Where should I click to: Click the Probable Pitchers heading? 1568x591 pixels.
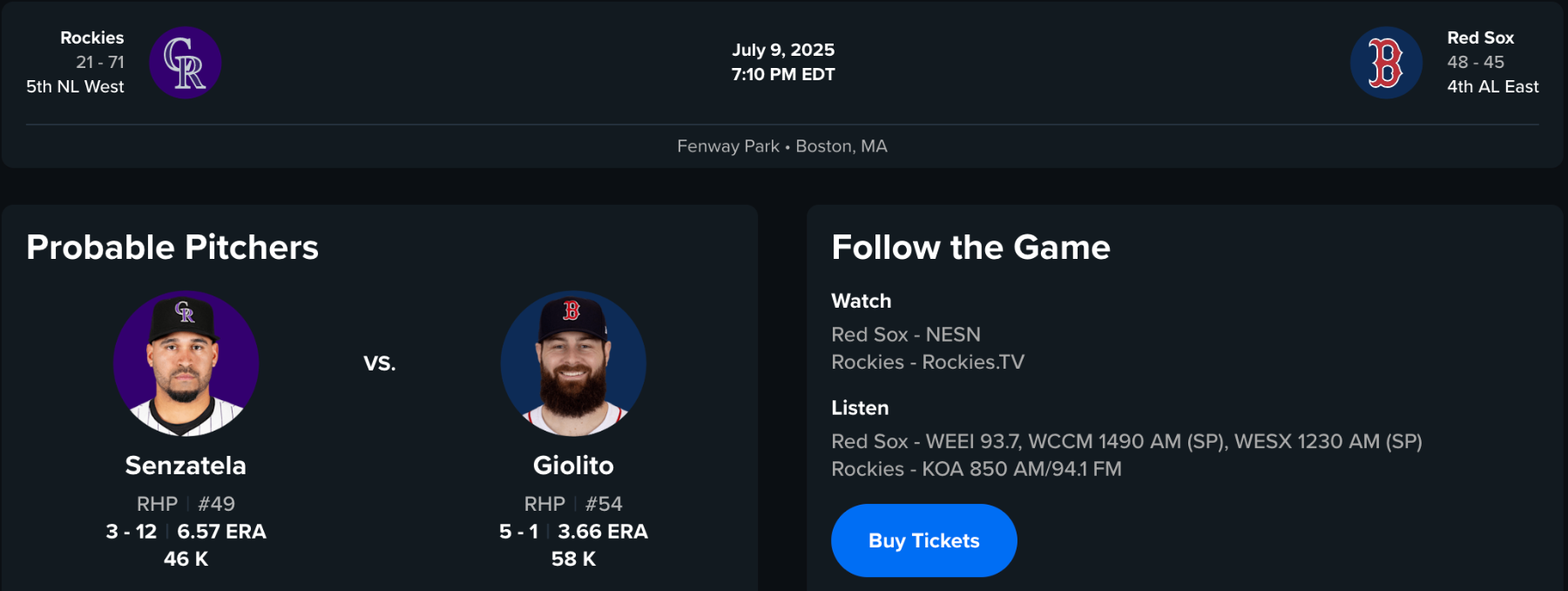[172, 248]
